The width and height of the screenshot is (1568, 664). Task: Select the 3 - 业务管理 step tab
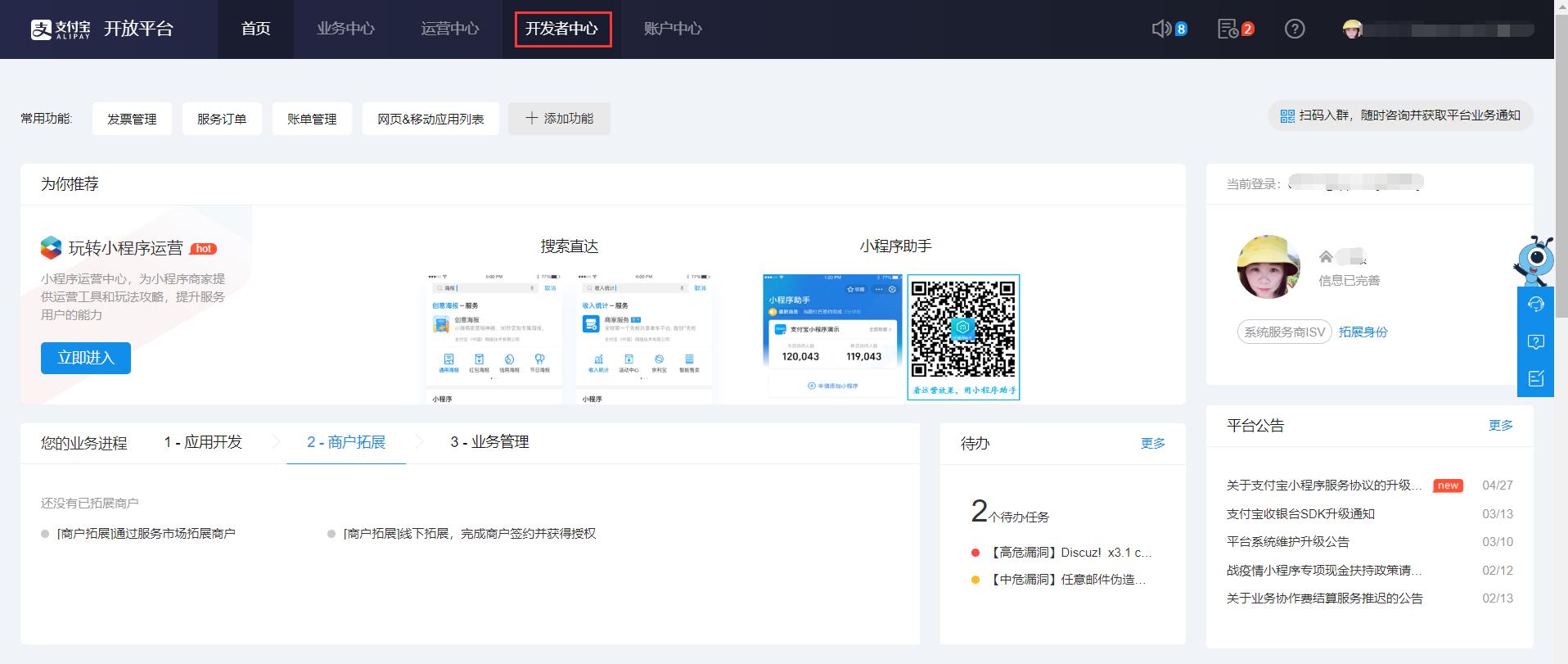[489, 442]
